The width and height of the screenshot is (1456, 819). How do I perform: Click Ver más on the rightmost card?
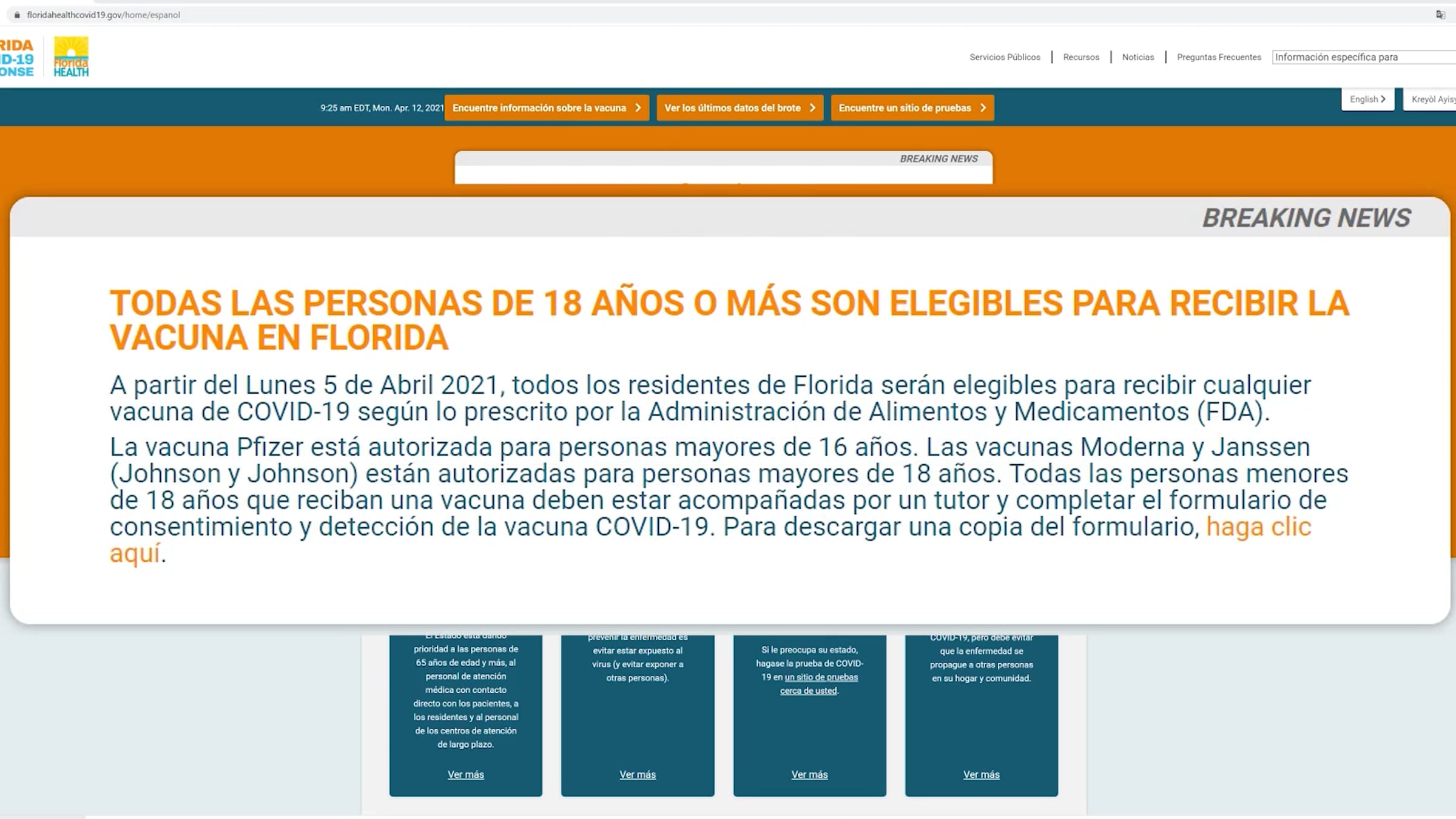(981, 775)
